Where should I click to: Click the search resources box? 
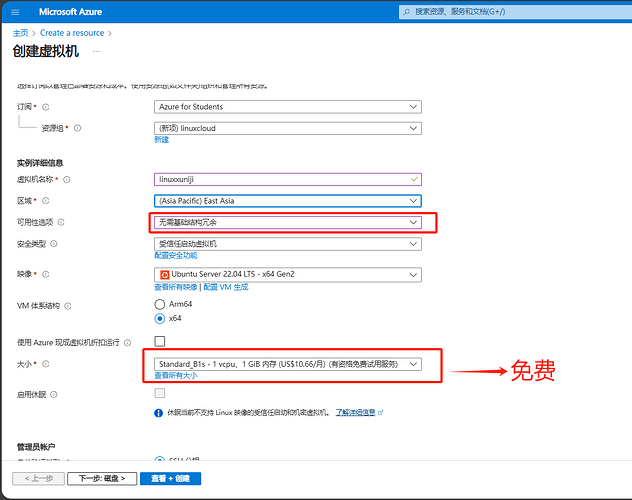point(515,12)
